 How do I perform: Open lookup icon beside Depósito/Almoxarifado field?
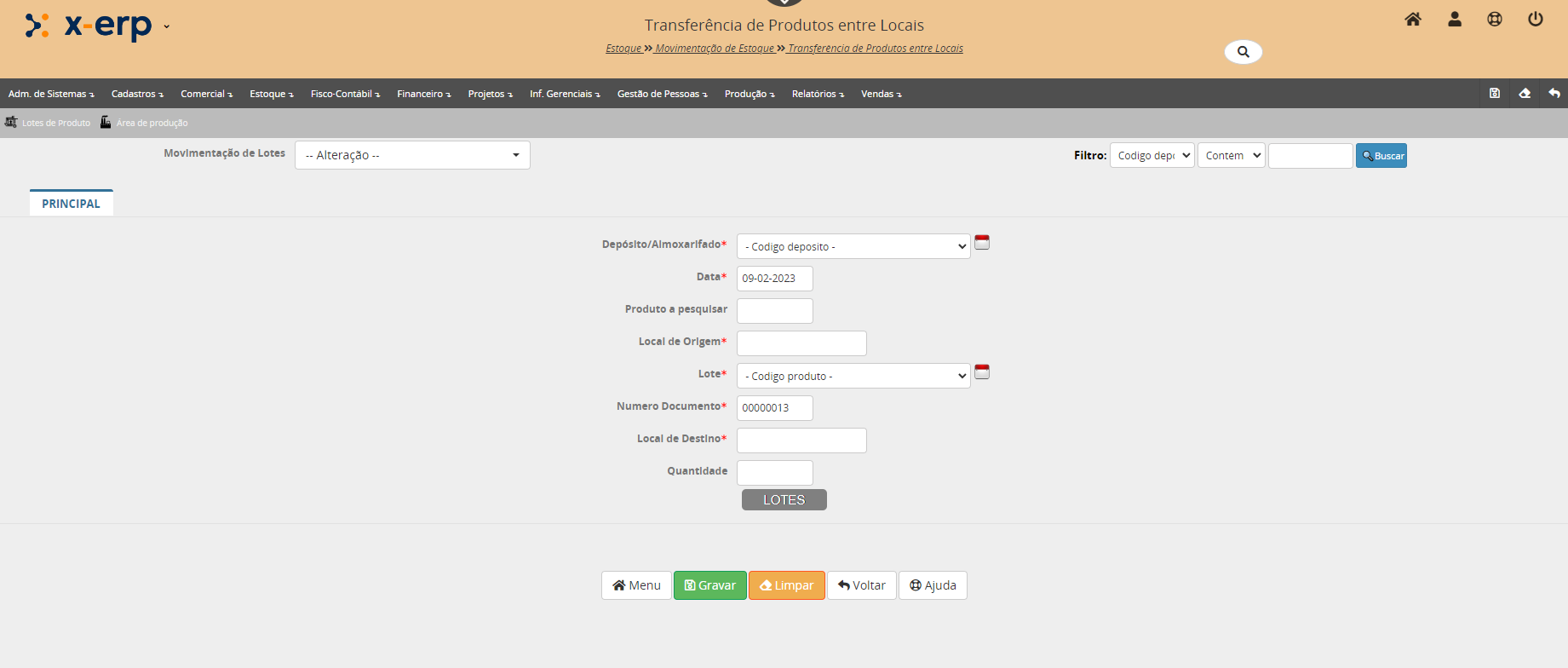[x=982, y=243]
